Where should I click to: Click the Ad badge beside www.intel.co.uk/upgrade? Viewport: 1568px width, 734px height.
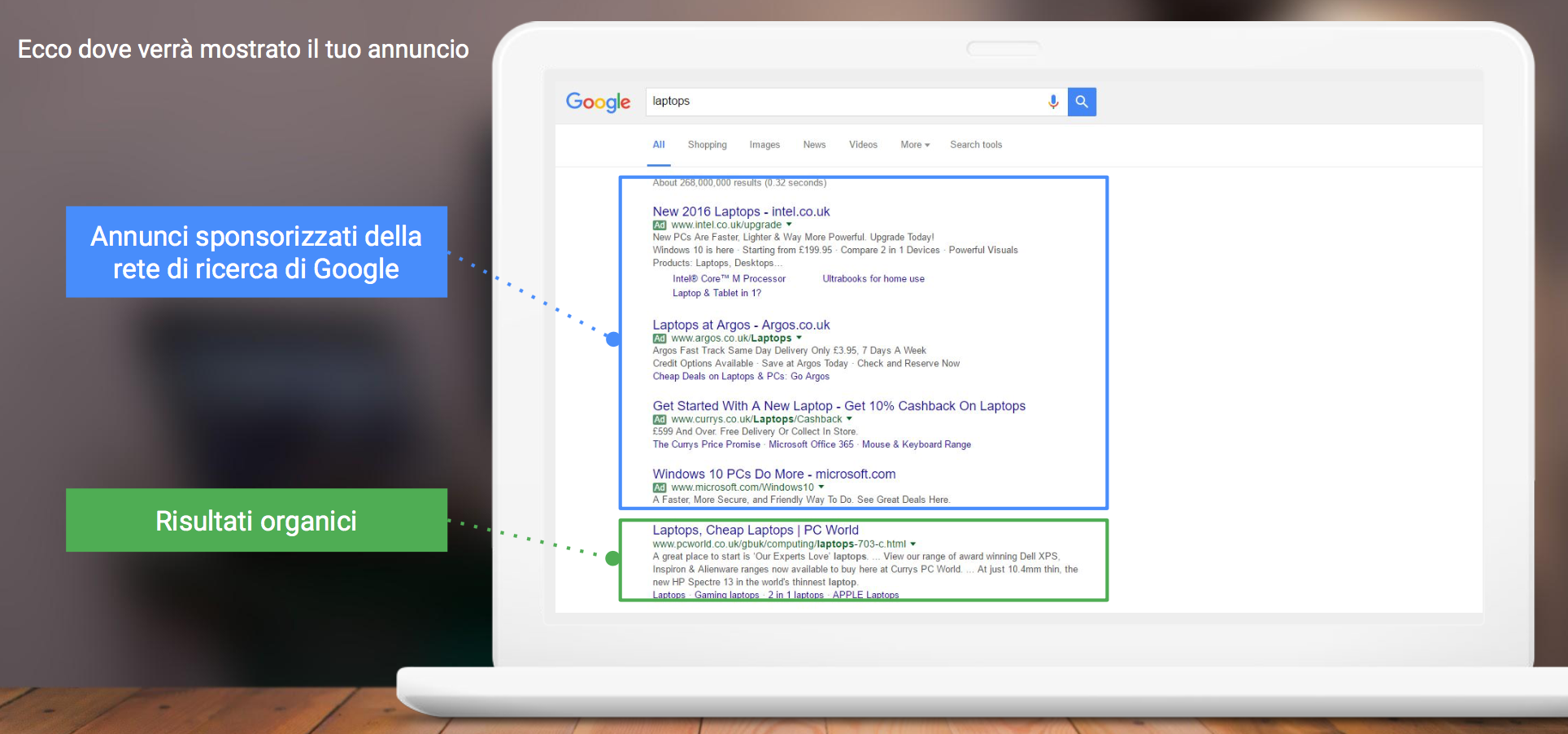pos(660,225)
